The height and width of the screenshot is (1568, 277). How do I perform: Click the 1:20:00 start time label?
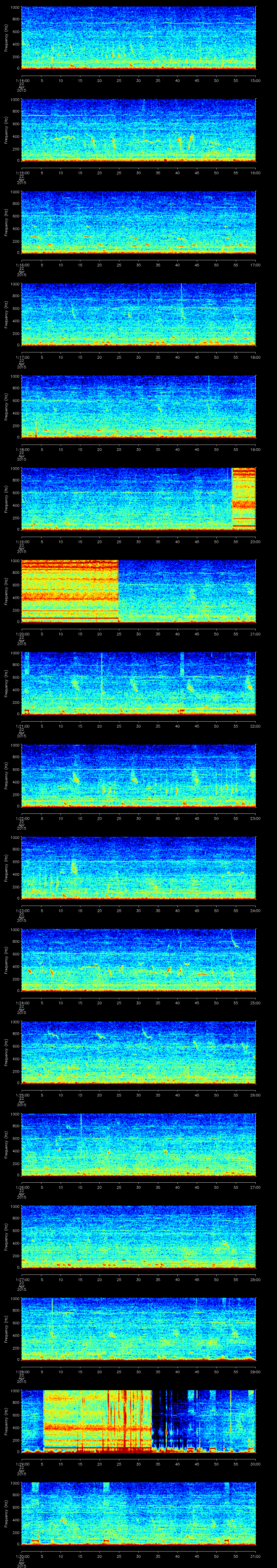coord(22,634)
